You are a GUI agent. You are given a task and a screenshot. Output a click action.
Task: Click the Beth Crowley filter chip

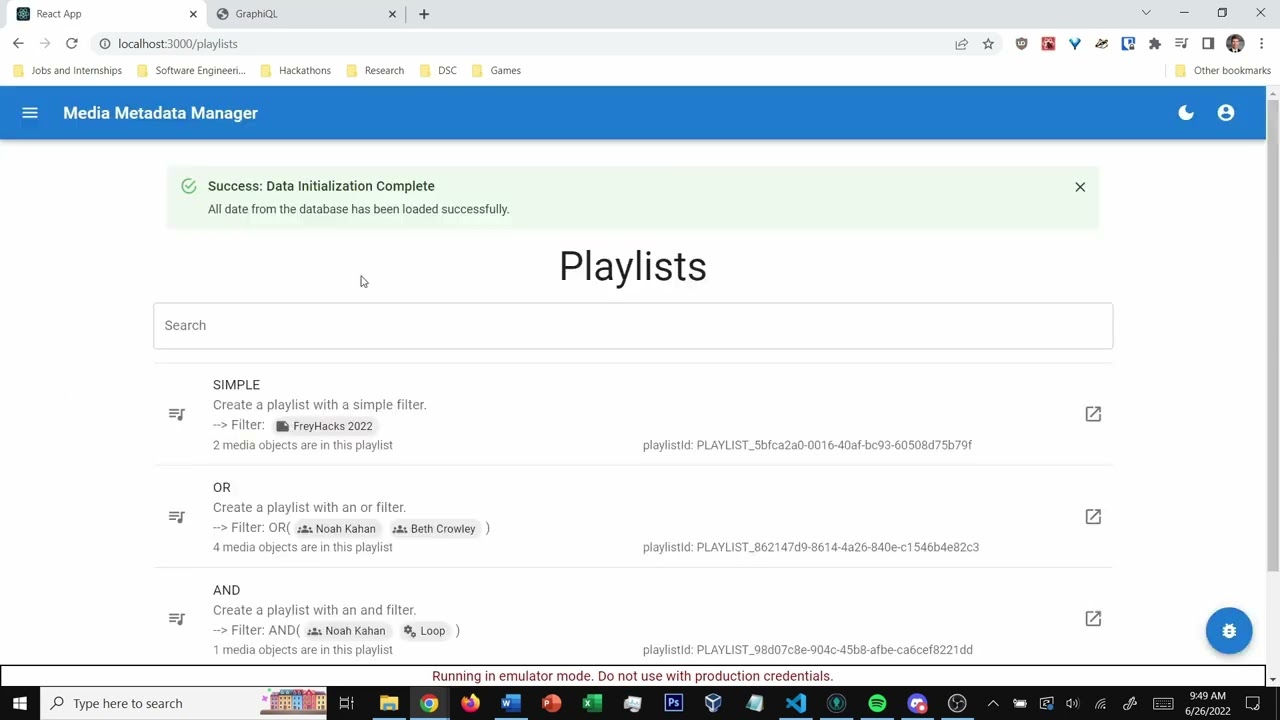(x=434, y=529)
